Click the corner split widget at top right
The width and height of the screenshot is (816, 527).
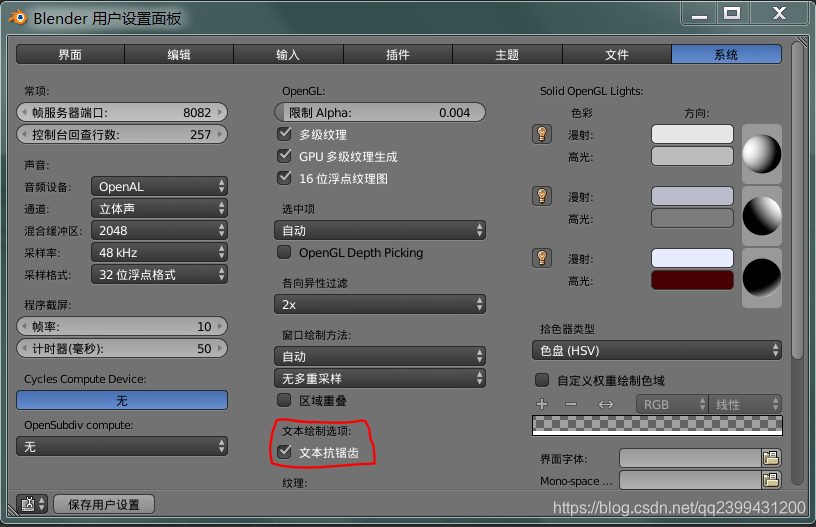point(801,42)
